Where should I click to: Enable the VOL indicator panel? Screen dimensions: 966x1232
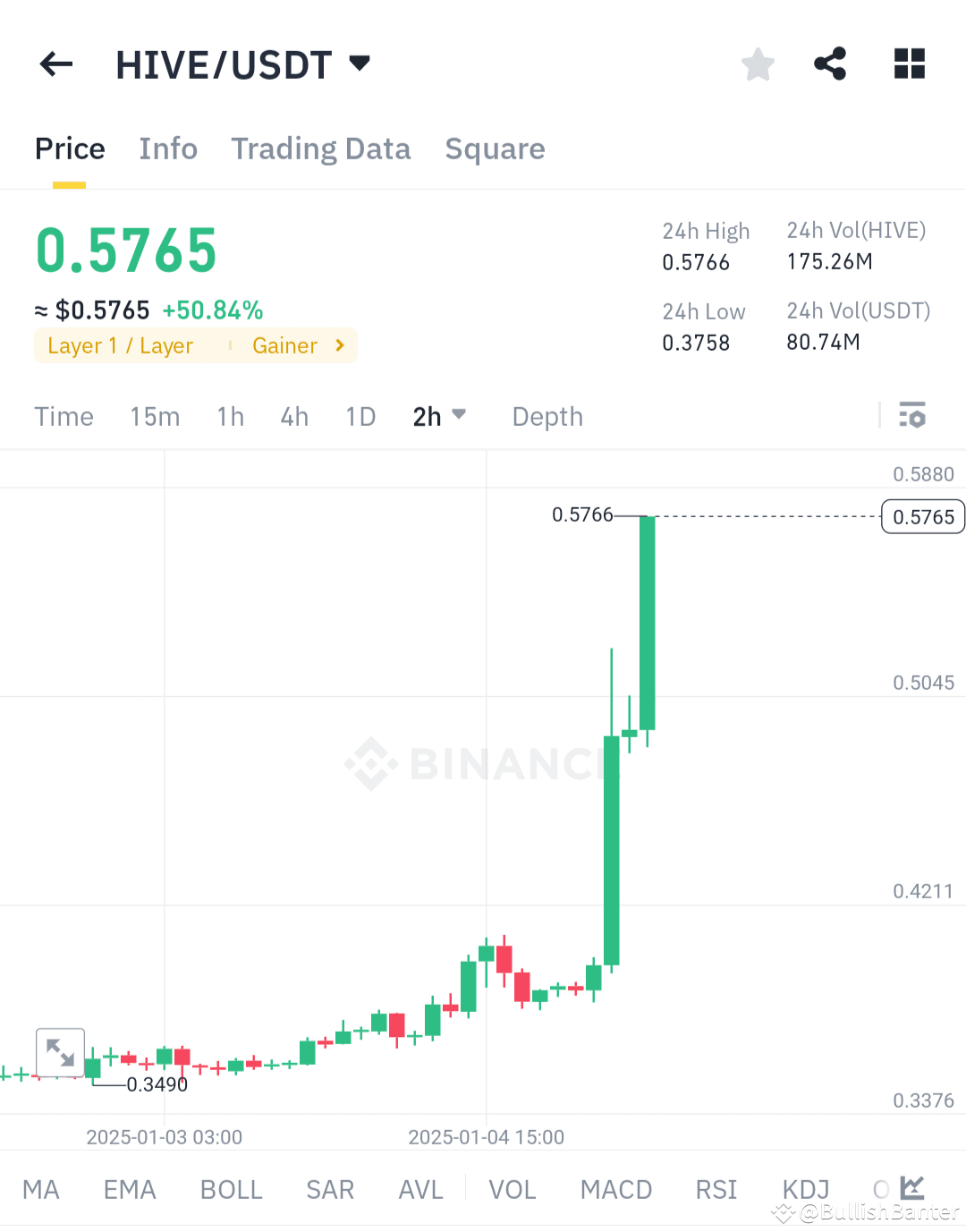tap(512, 1188)
